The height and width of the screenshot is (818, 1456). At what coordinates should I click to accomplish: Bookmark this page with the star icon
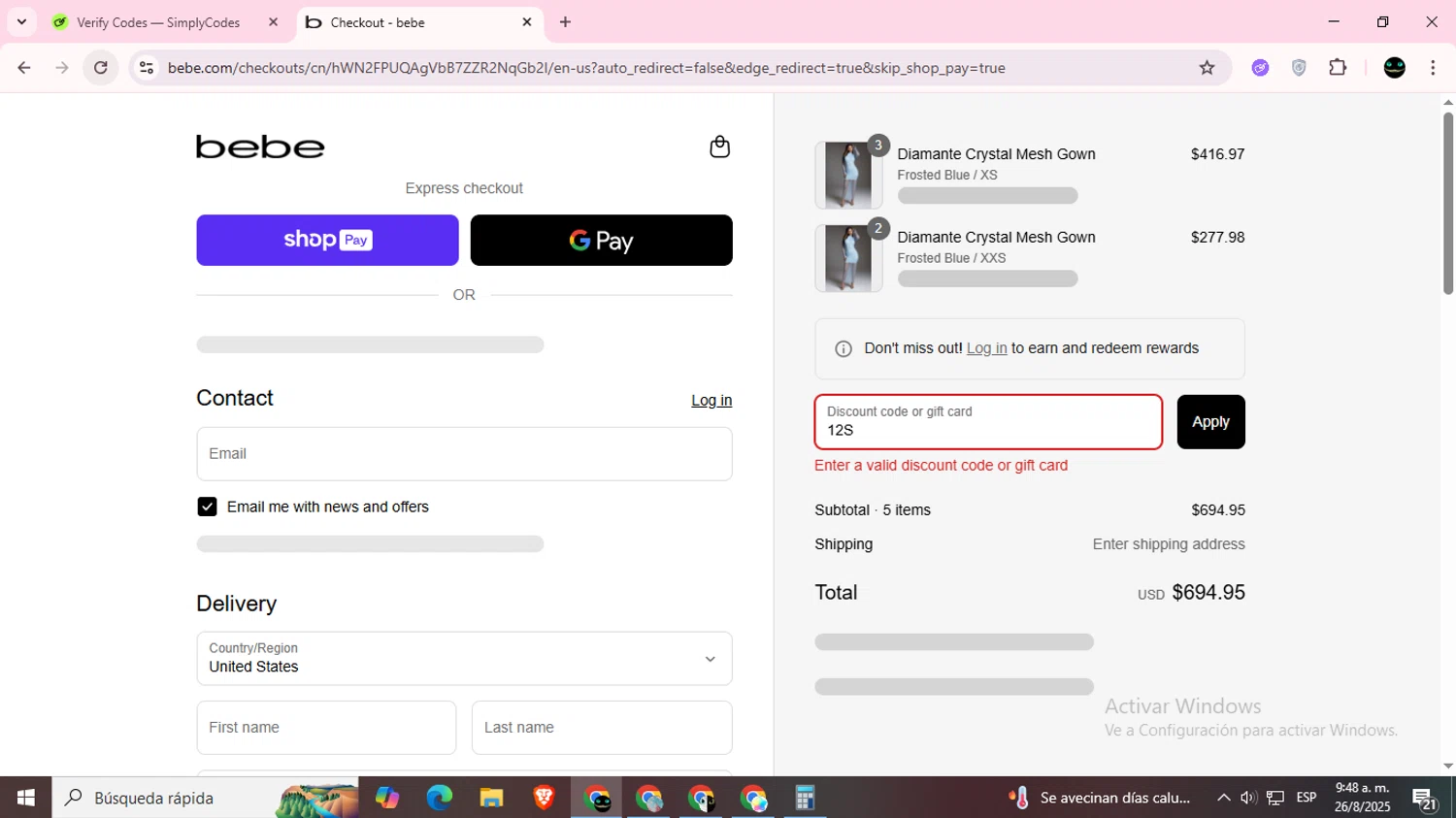[x=1207, y=68]
